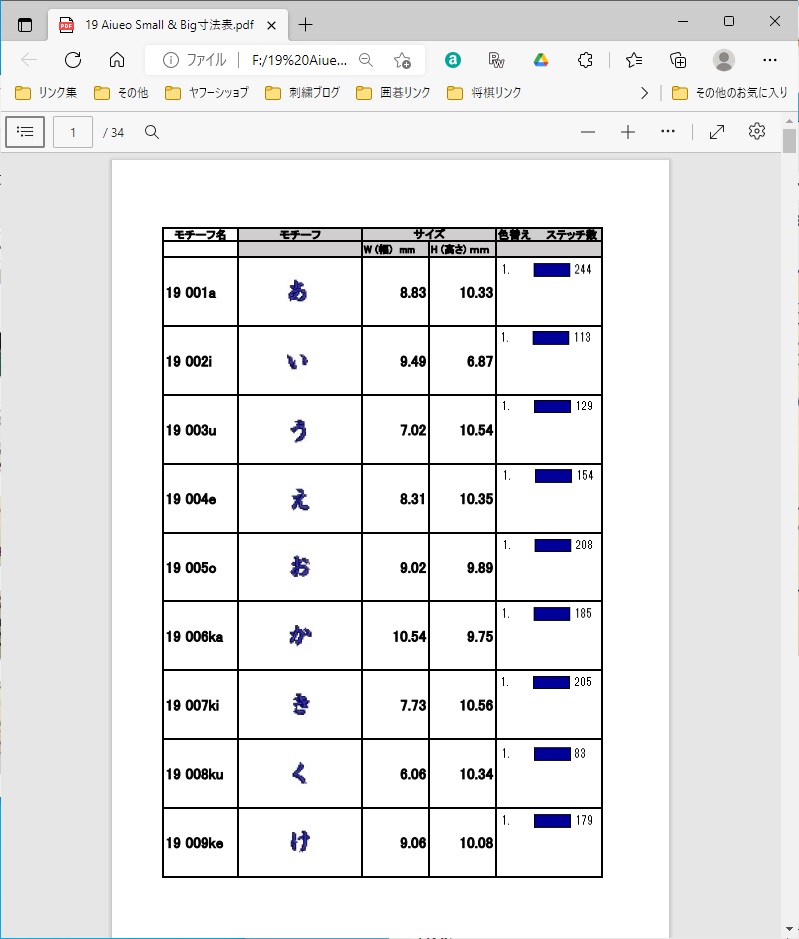Open the user profile avatar
The height and width of the screenshot is (939, 799).
point(724,60)
